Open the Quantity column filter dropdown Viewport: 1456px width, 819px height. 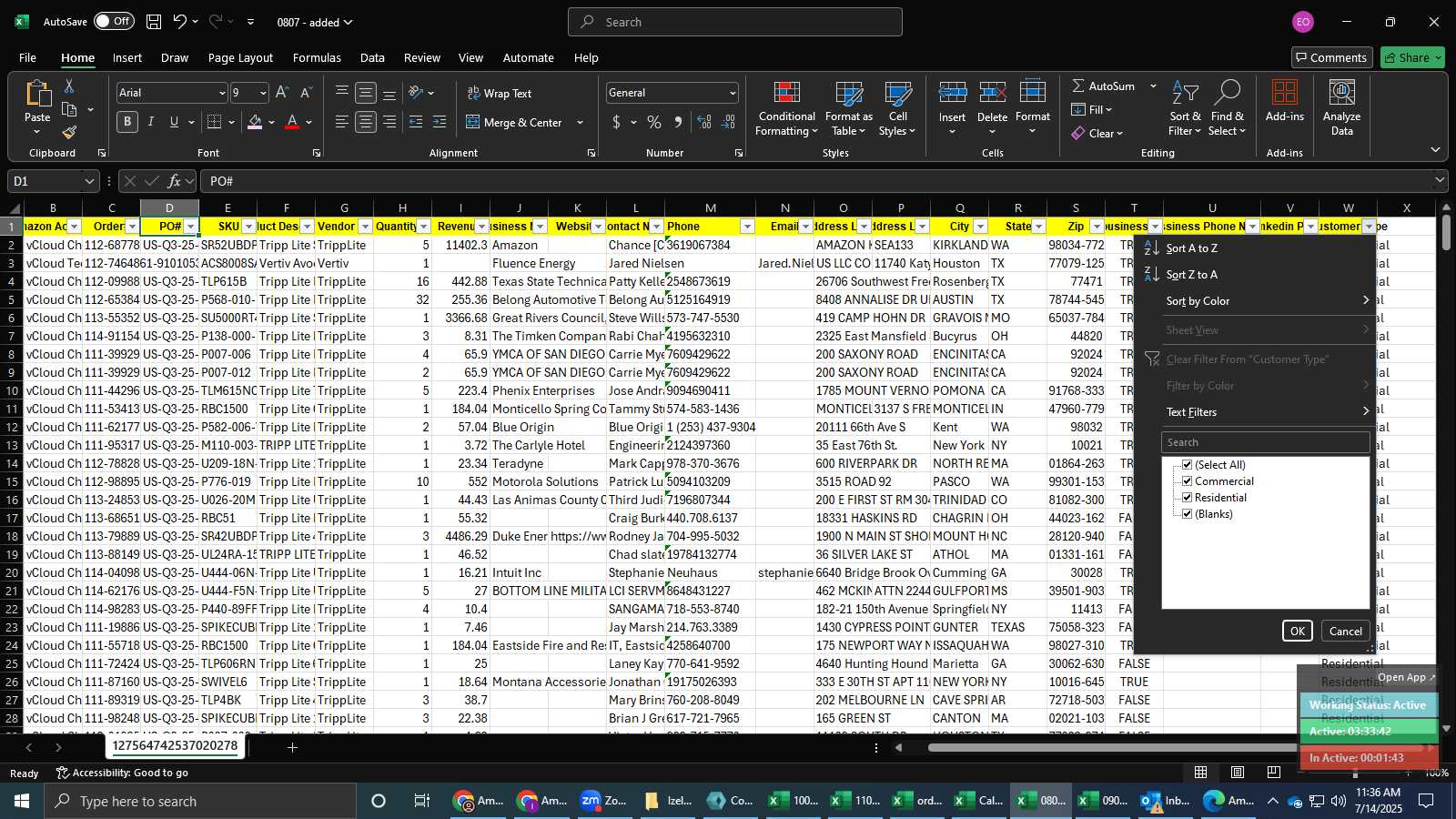[x=423, y=227]
